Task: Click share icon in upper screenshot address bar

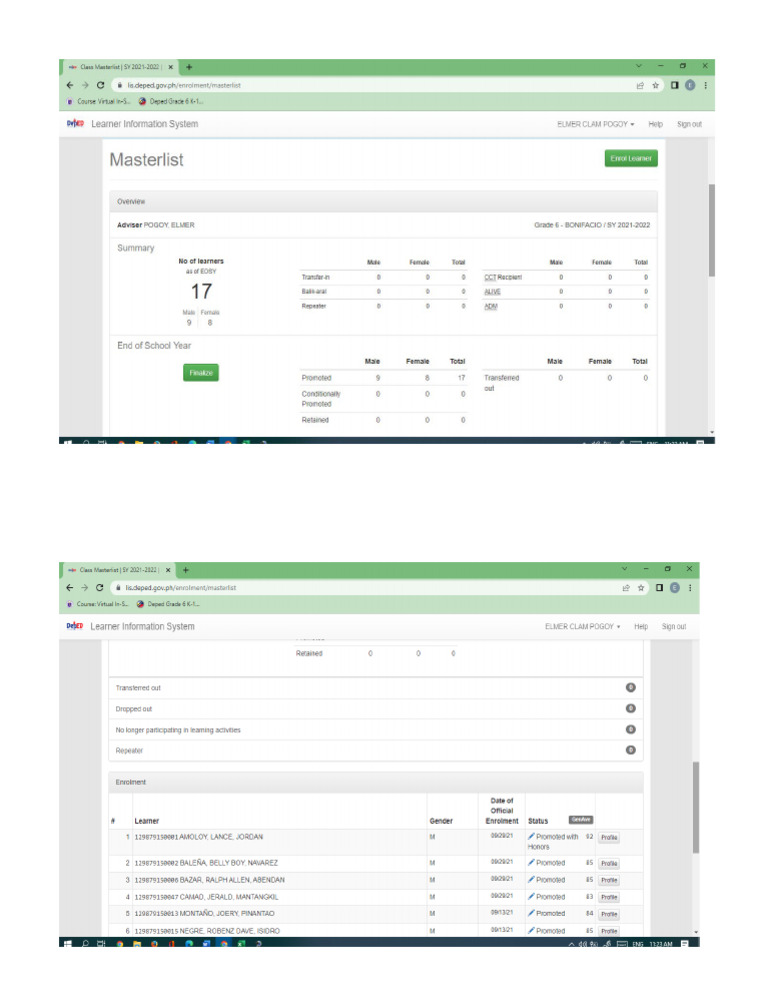Action: pos(640,85)
